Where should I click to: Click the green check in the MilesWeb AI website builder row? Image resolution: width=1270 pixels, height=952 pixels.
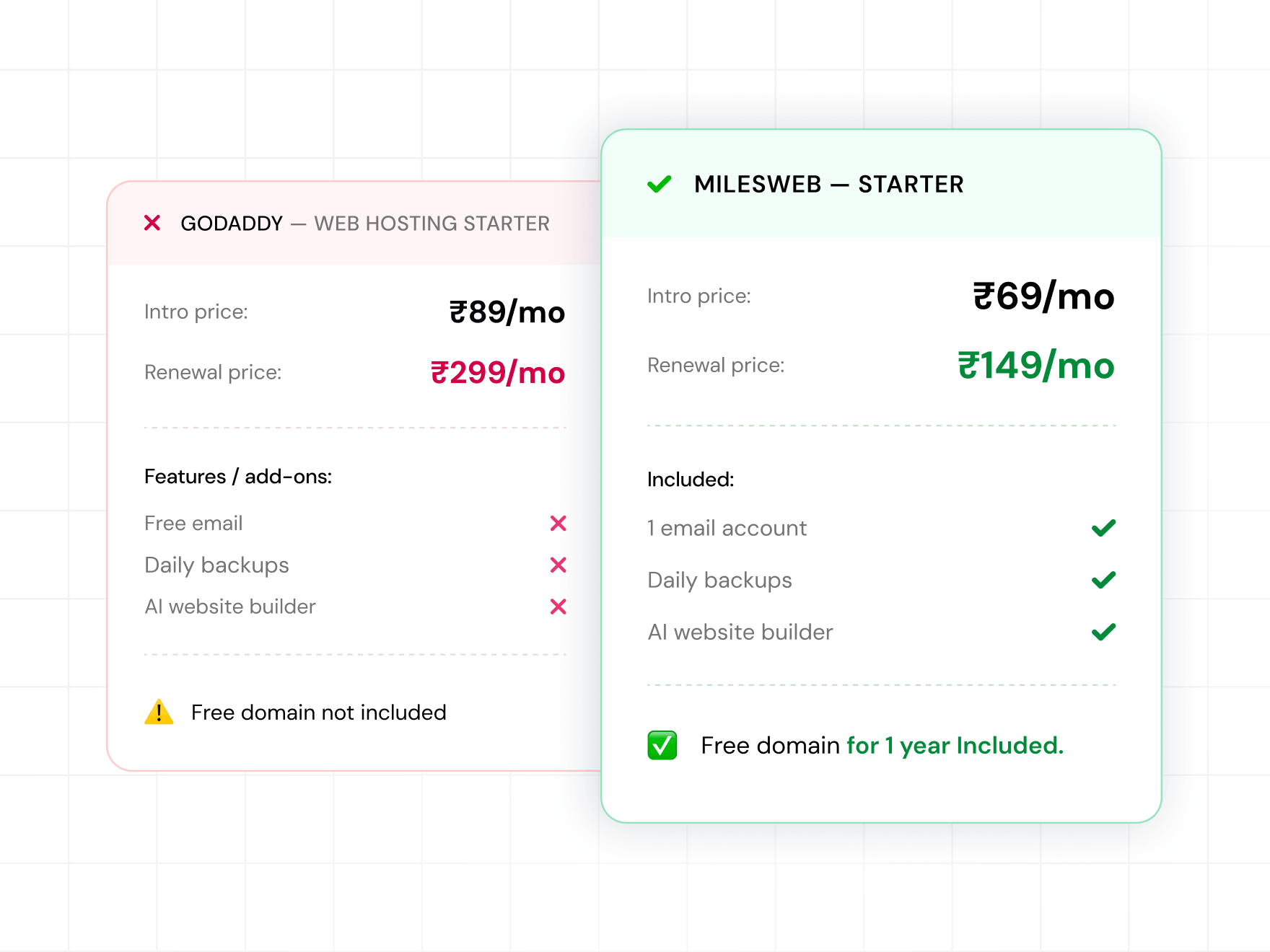(1104, 632)
